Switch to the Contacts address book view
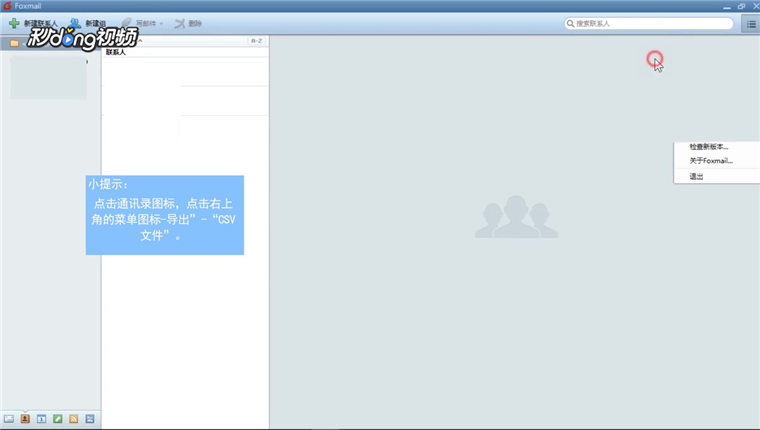The width and height of the screenshot is (760, 430). (25, 419)
